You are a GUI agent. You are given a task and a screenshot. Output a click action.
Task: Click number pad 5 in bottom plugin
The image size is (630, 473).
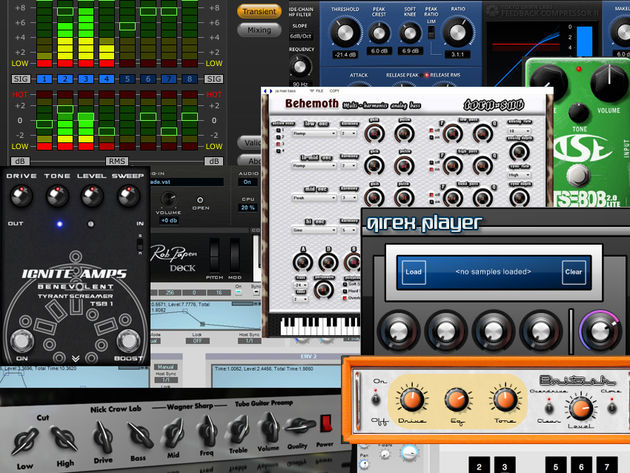[556, 466]
